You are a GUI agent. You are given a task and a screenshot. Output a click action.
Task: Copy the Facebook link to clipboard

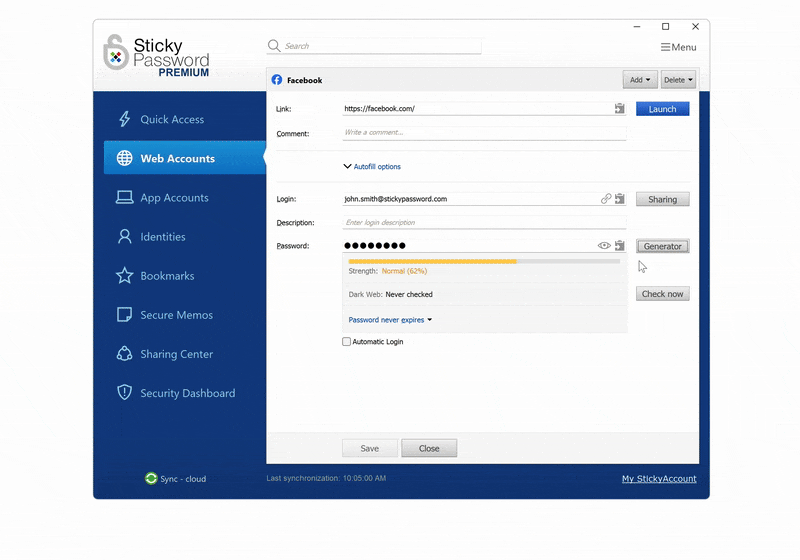point(620,109)
